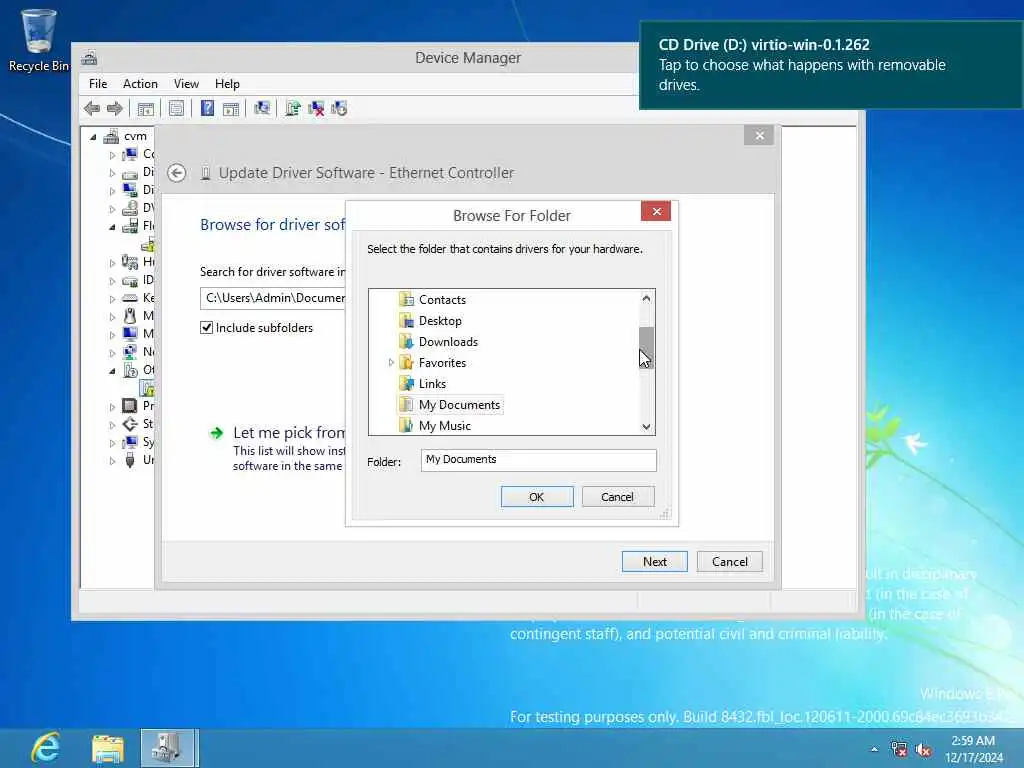Select the keyboard category icon in device tree

click(x=130, y=298)
